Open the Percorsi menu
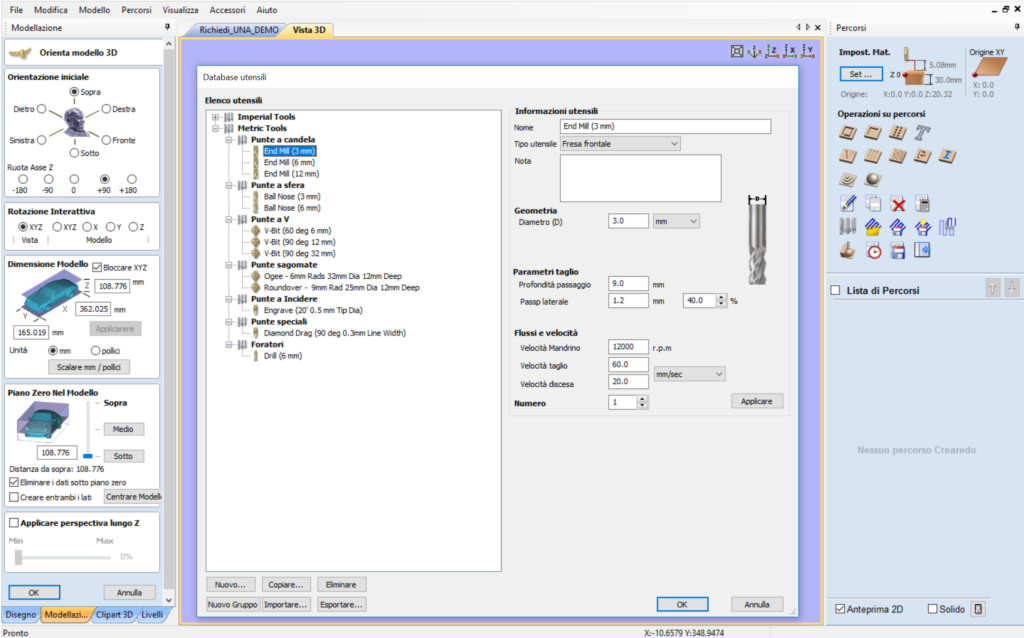The image size is (1024, 638). (135, 9)
